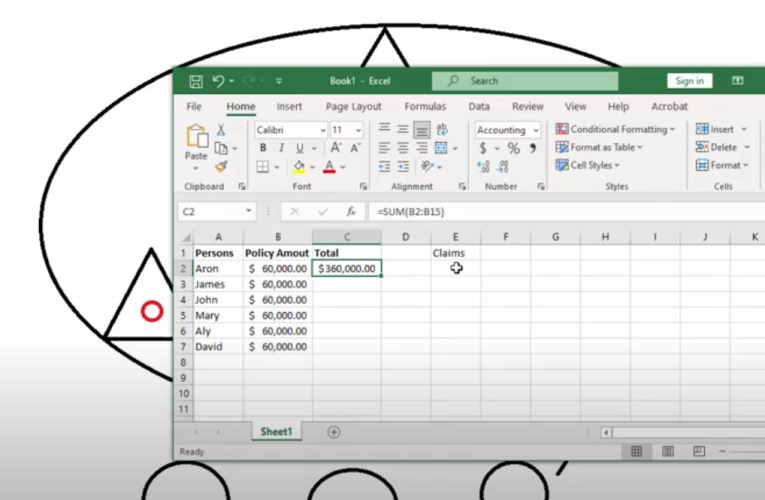Apply the Comma Style icon

coord(533,148)
